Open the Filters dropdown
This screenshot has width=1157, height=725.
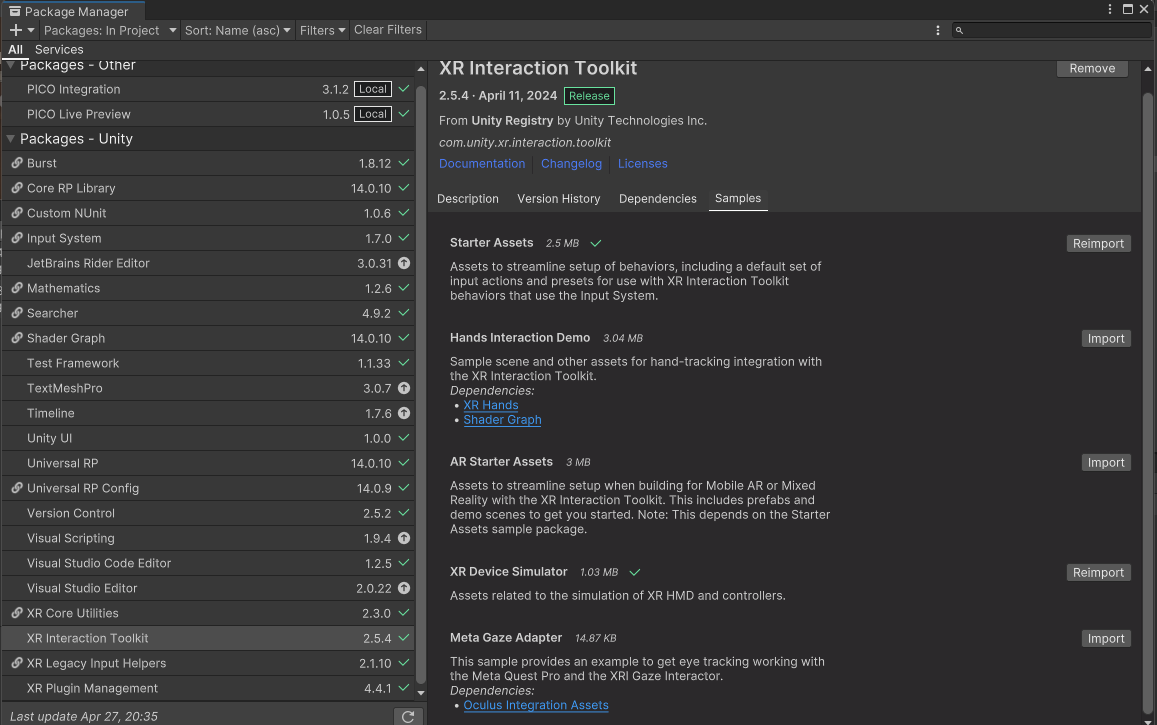(x=322, y=30)
